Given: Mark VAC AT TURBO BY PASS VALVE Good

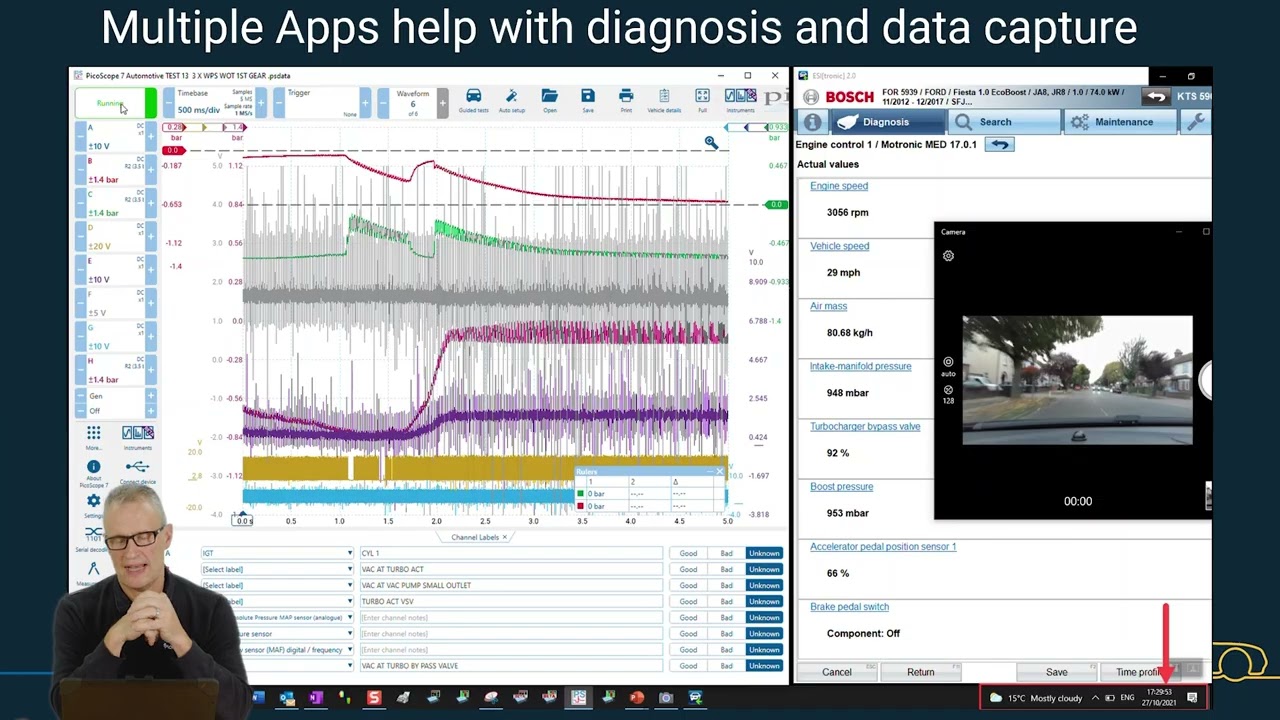Looking at the screenshot, I should (688, 665).
